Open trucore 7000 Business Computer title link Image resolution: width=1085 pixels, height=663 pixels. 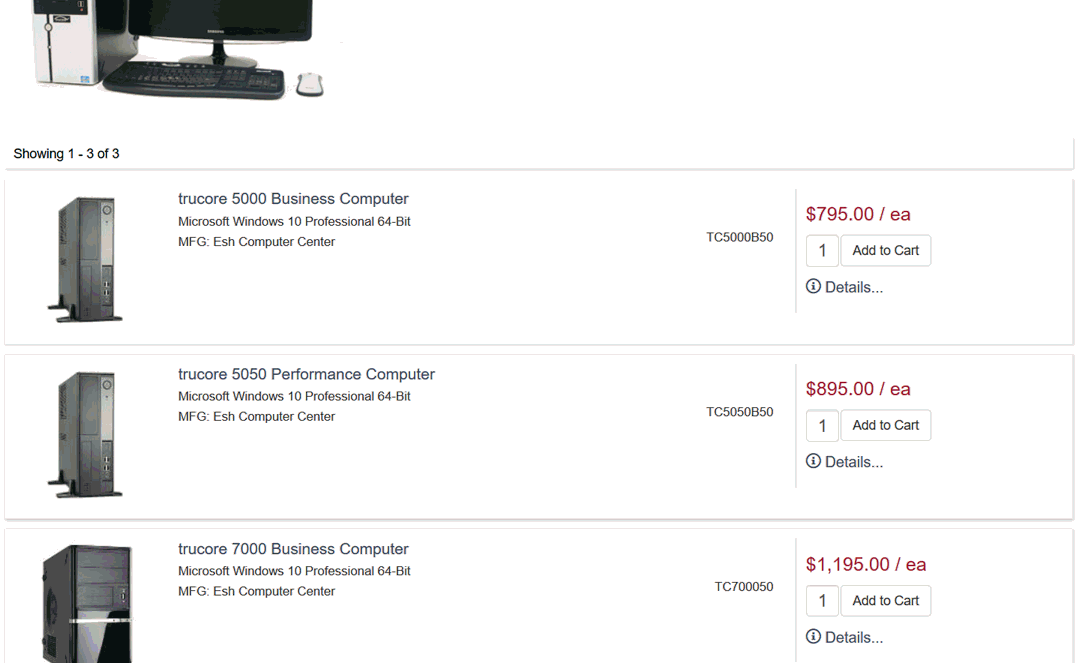click(x=293, y=549)
